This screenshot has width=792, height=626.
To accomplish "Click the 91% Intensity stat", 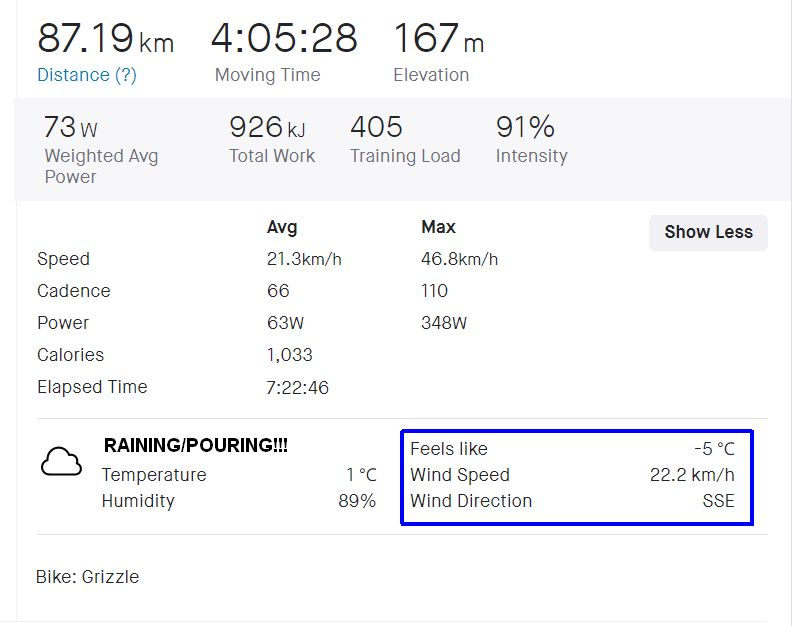I will (x=525, y=128).
